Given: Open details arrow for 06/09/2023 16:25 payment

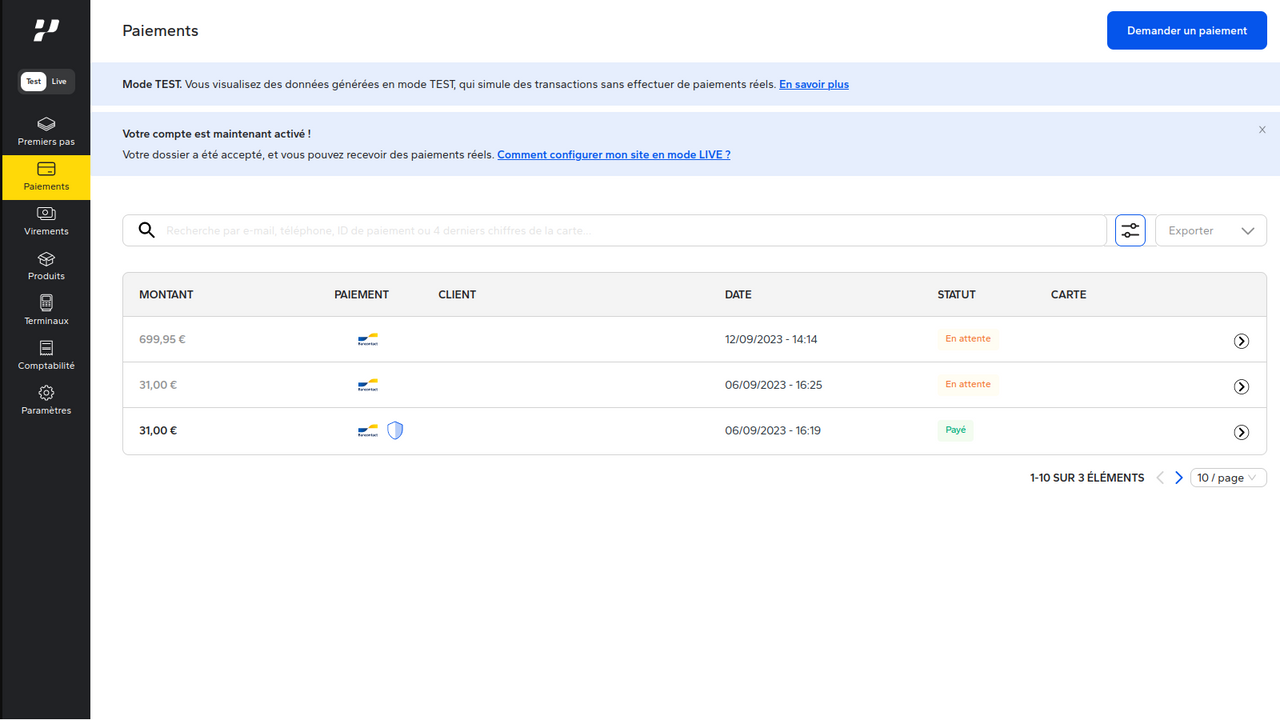Looking at the screenshot, I should pos(1241,387).
